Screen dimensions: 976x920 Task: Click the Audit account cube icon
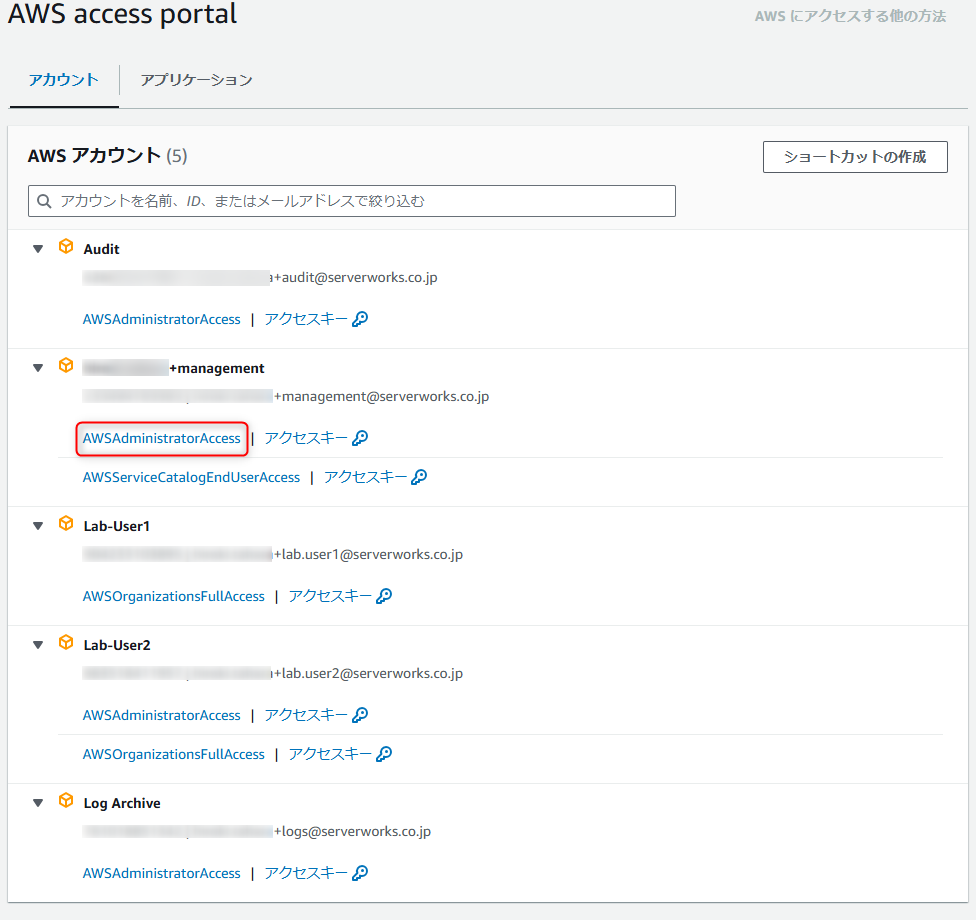pos(66,246)
